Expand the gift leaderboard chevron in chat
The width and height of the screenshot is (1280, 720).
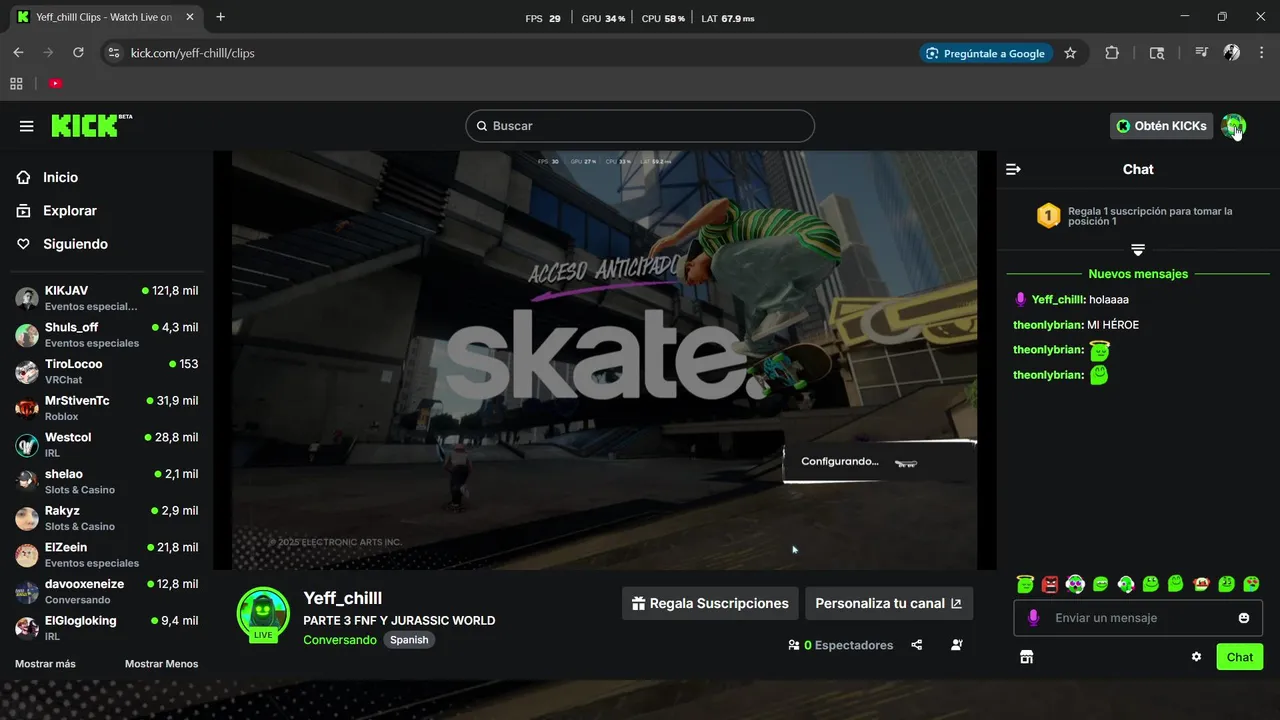click(x=1138, y=249)
